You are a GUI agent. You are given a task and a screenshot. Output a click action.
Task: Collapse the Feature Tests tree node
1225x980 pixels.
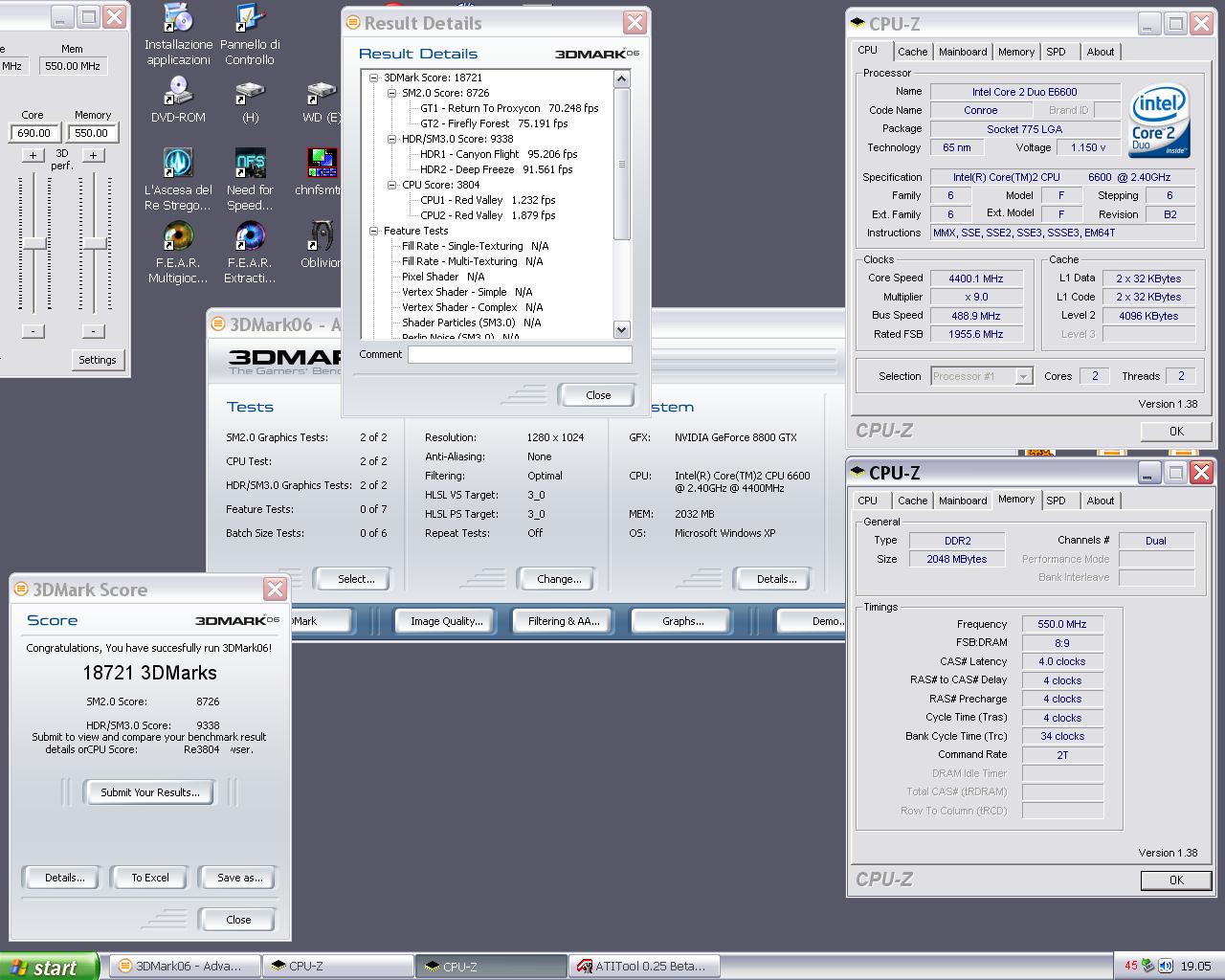point(374,231)
